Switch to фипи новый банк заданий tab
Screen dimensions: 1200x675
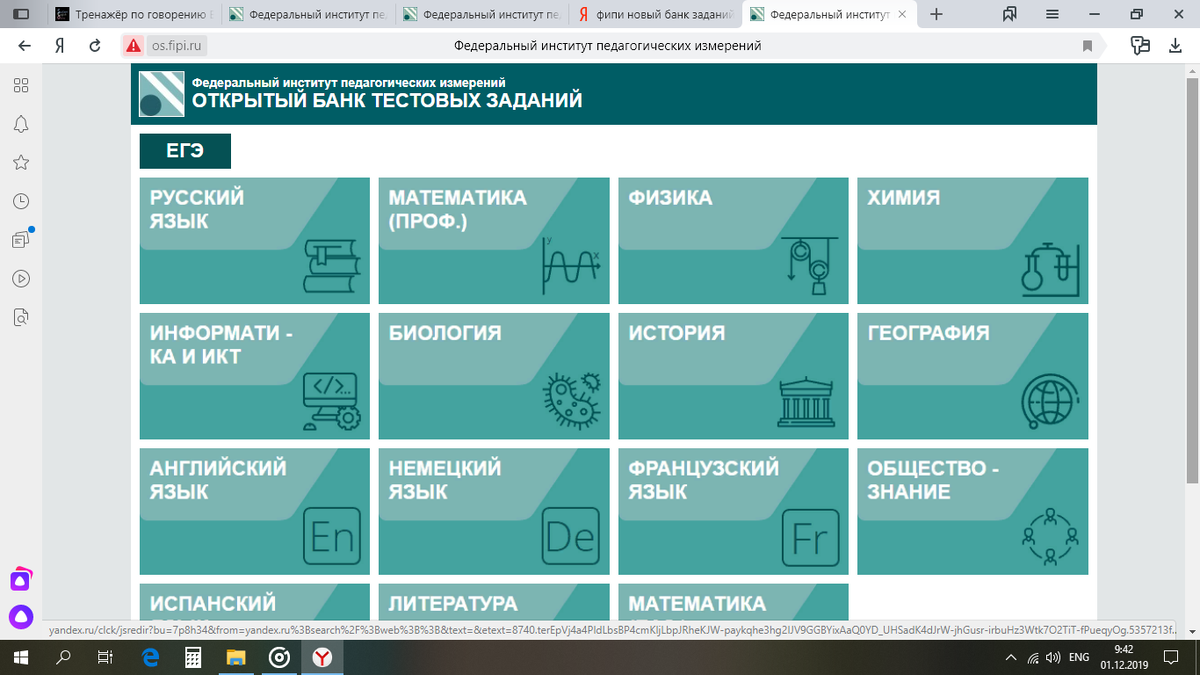click(656, 15)
